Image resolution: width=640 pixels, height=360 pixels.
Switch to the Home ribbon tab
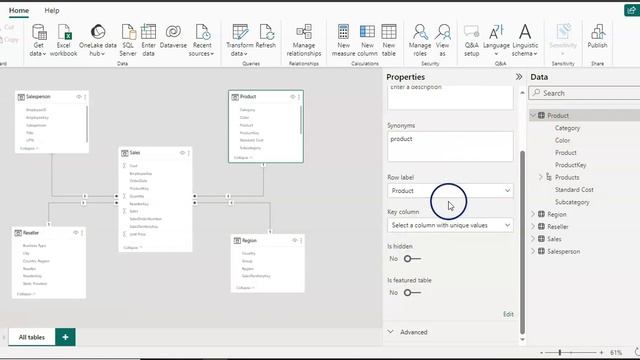[19, 10]
